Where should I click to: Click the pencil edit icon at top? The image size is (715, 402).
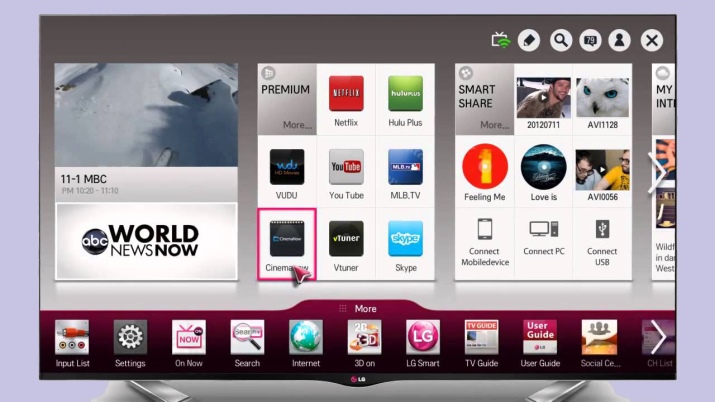click(529, 40)
